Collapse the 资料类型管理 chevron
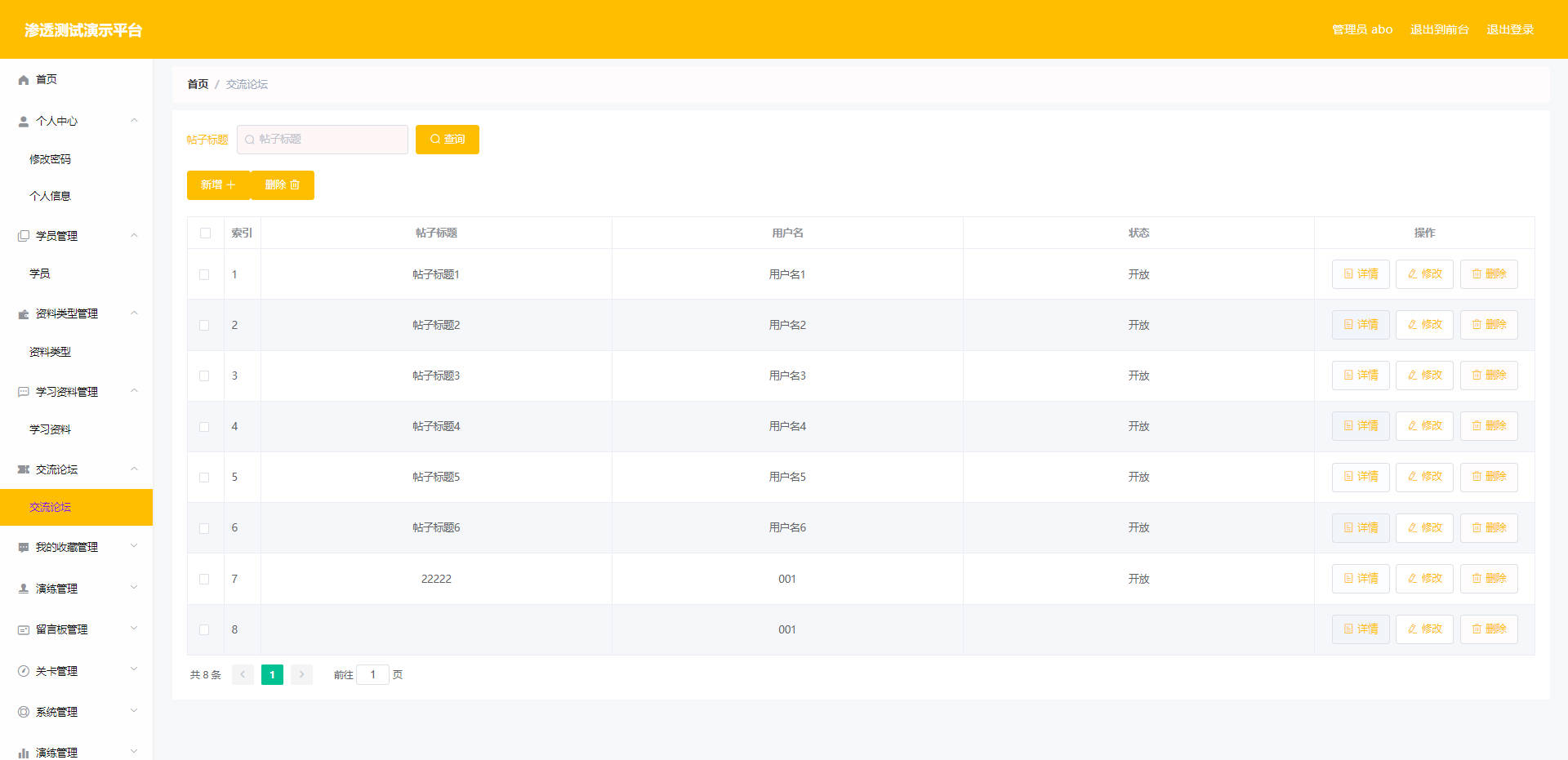 point(134,313)
